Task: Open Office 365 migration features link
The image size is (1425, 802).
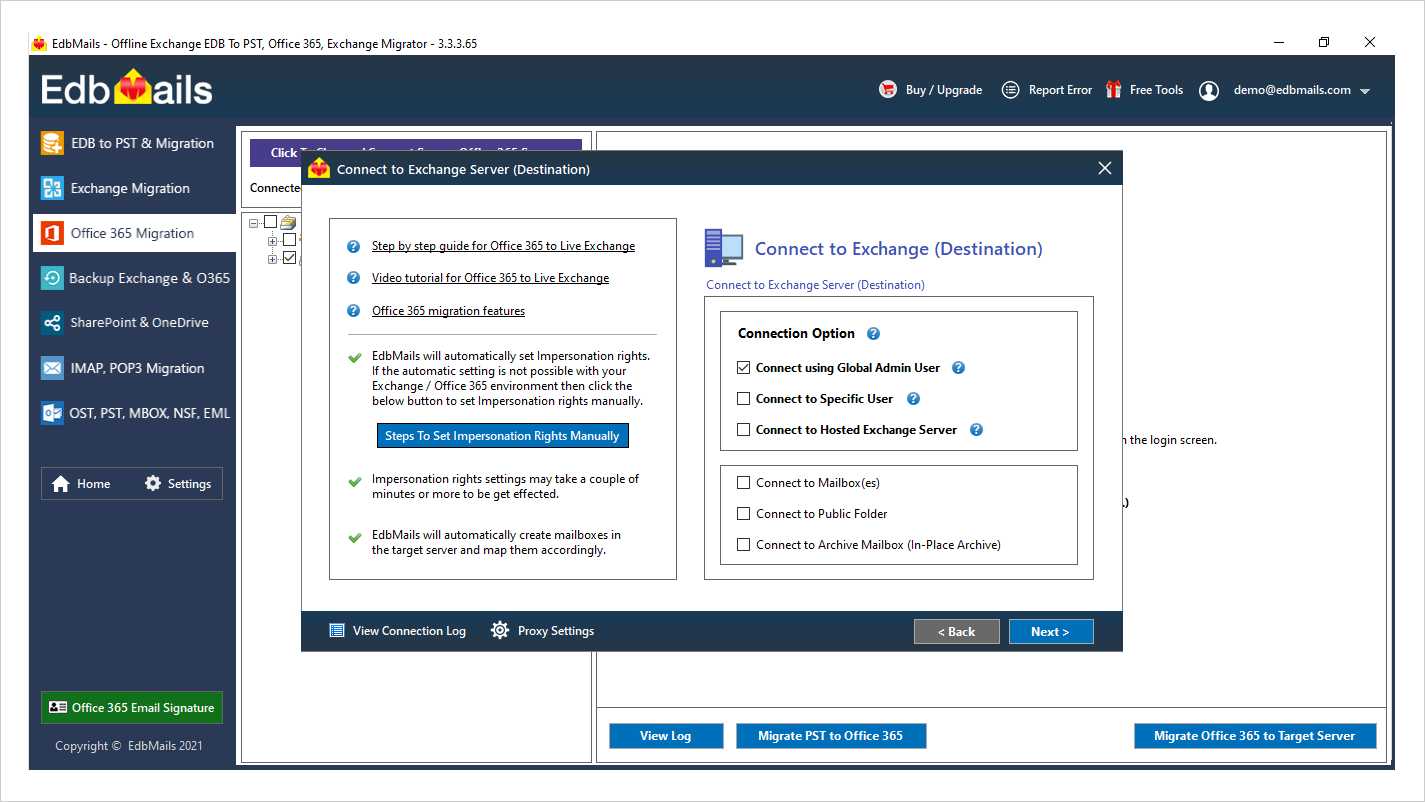Action: click(x=448, y=311)
